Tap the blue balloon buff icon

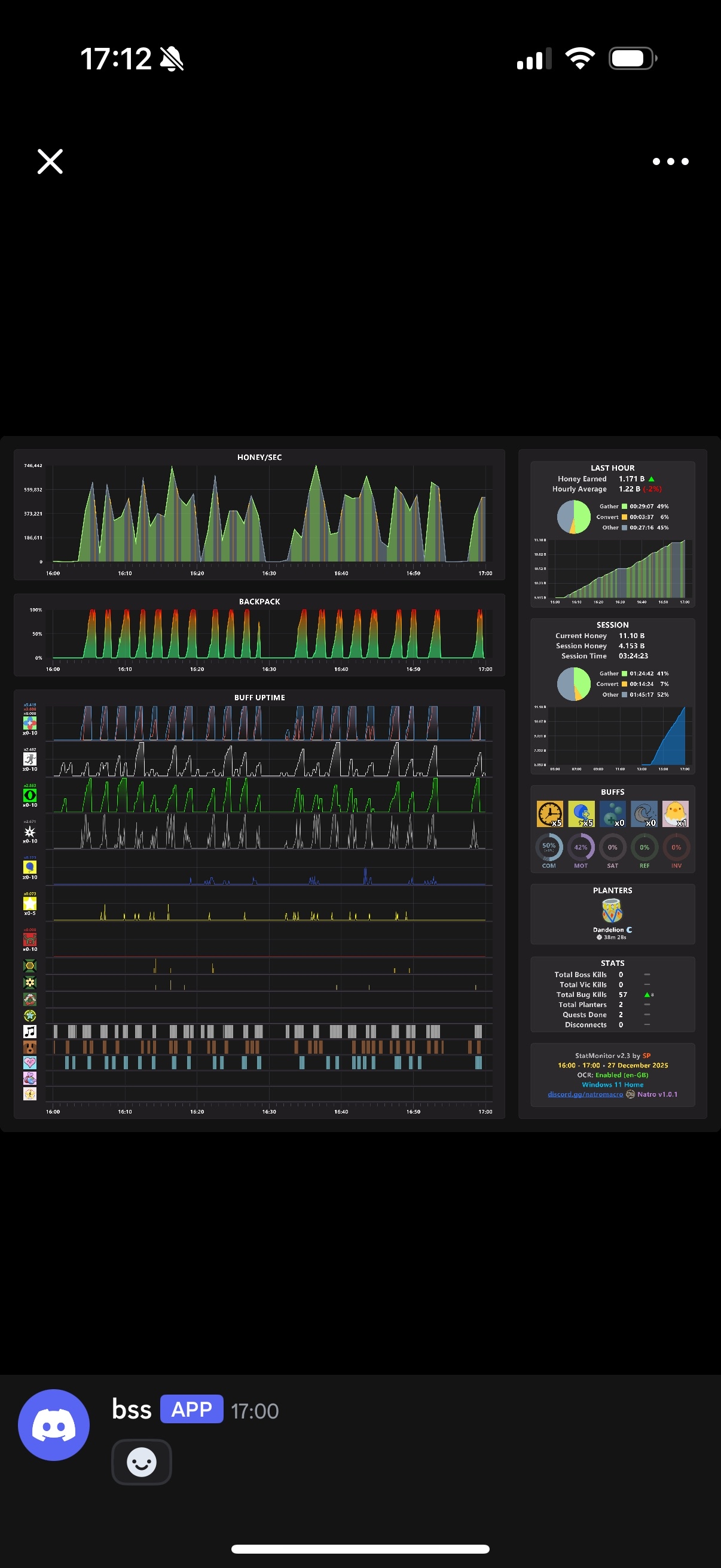(x=581, y=814)
